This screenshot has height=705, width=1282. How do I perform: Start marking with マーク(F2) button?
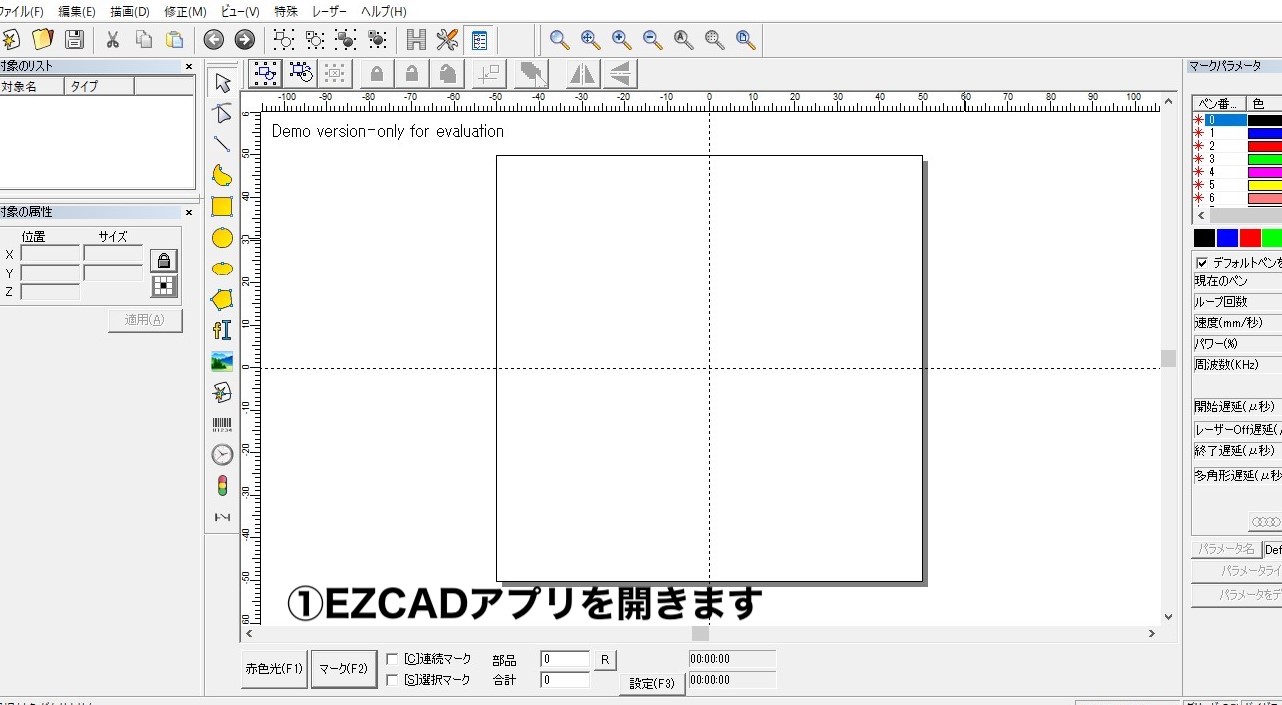[343, 669]
